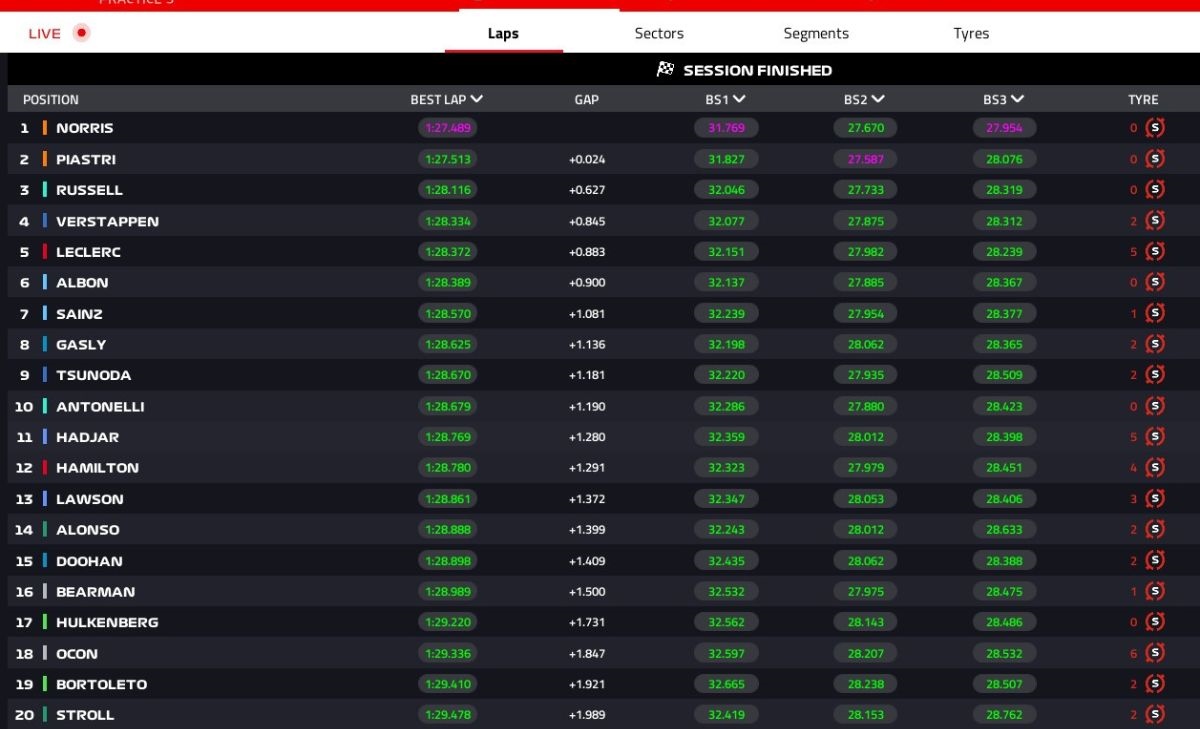Click the chequered flag session icon
1200x729 pixels.
coord(665,70)
